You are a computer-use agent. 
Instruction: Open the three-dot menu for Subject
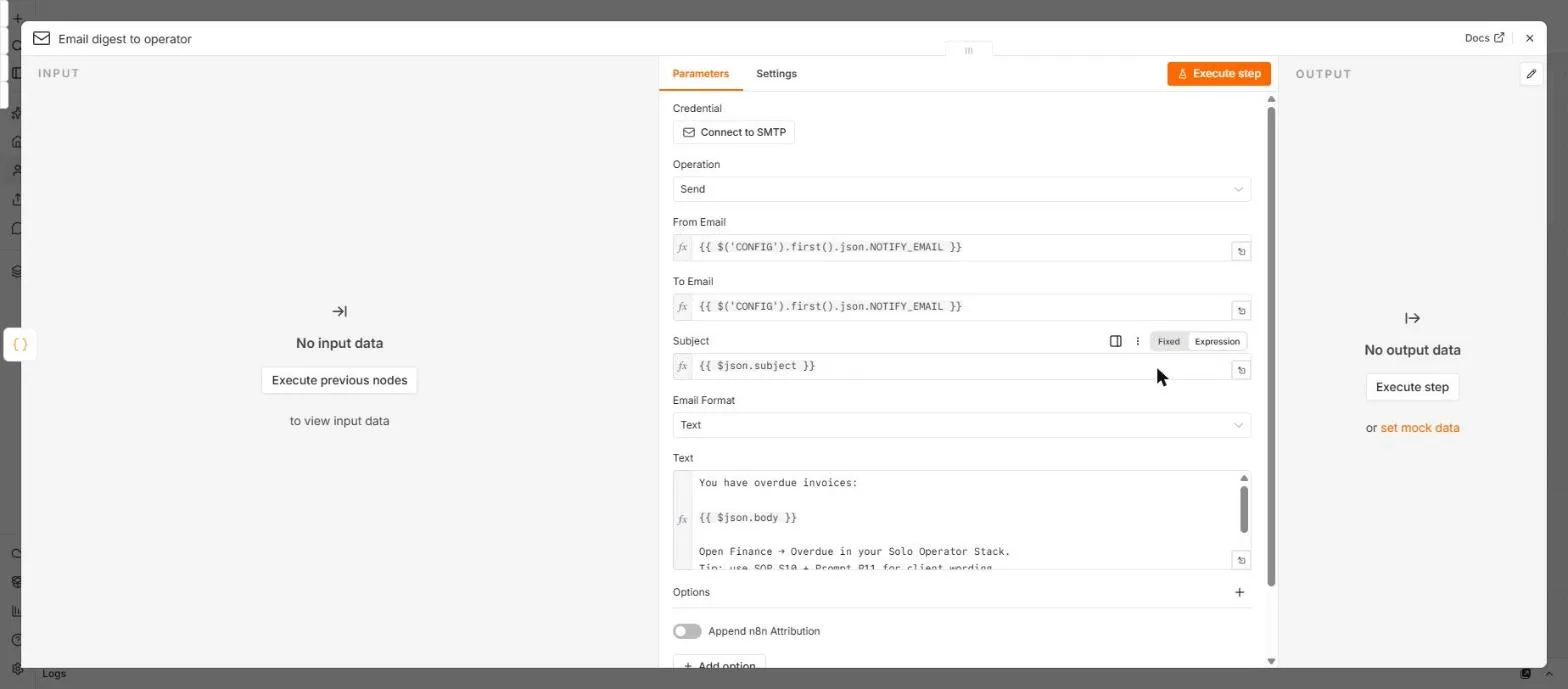pyautogui.click(x=1137, y=341)
